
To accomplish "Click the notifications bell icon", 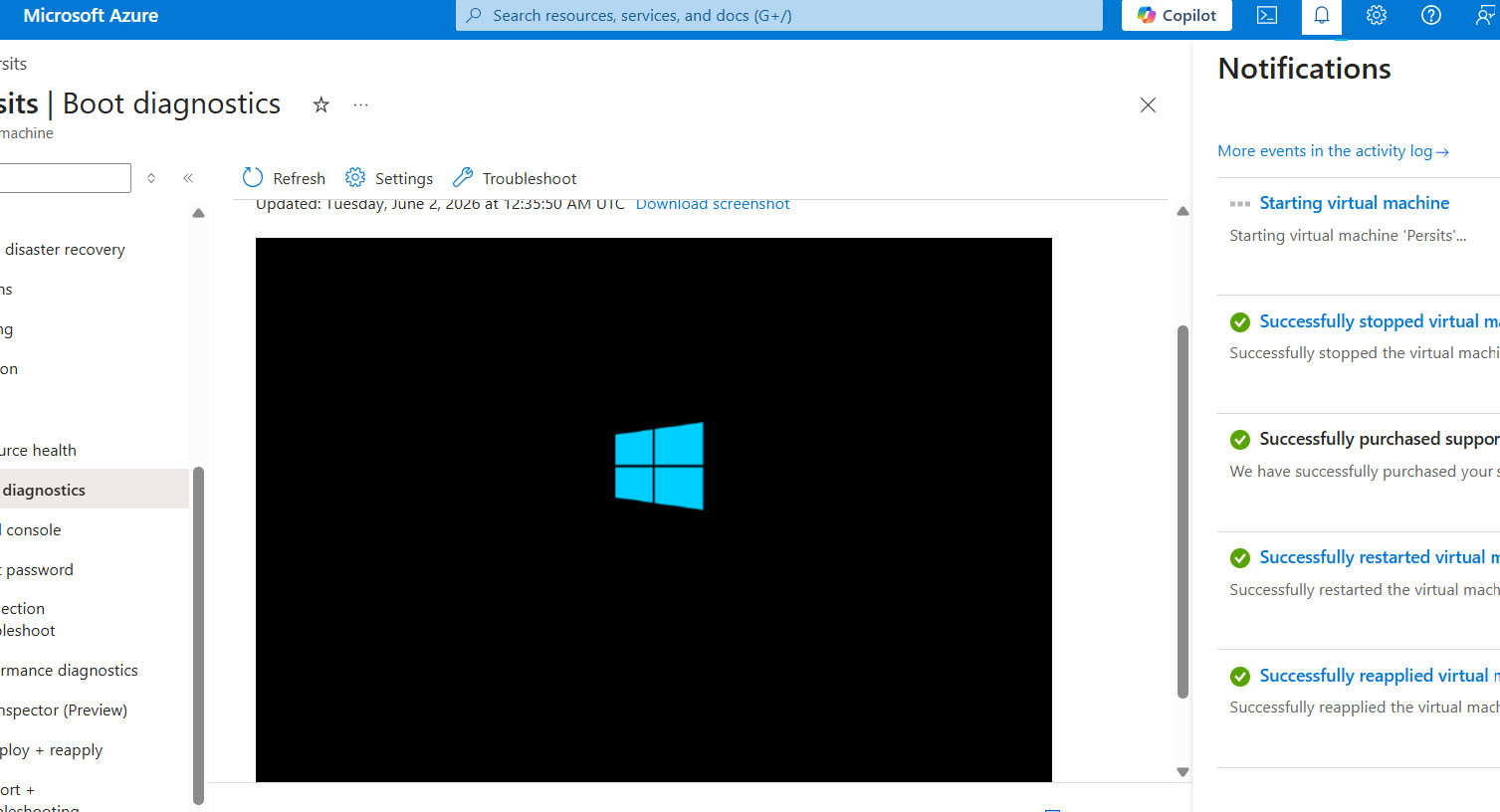I will tap(1322, 16).
